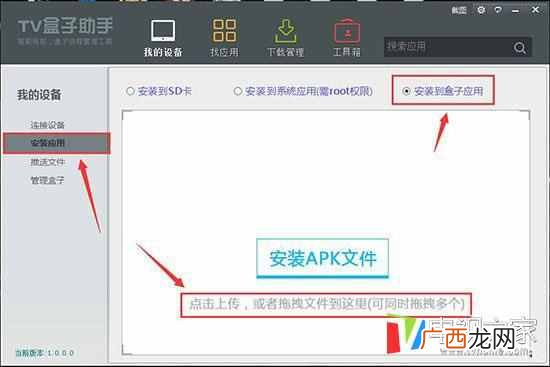Select 安装应用 in the sidebar

tap(56, 143)
